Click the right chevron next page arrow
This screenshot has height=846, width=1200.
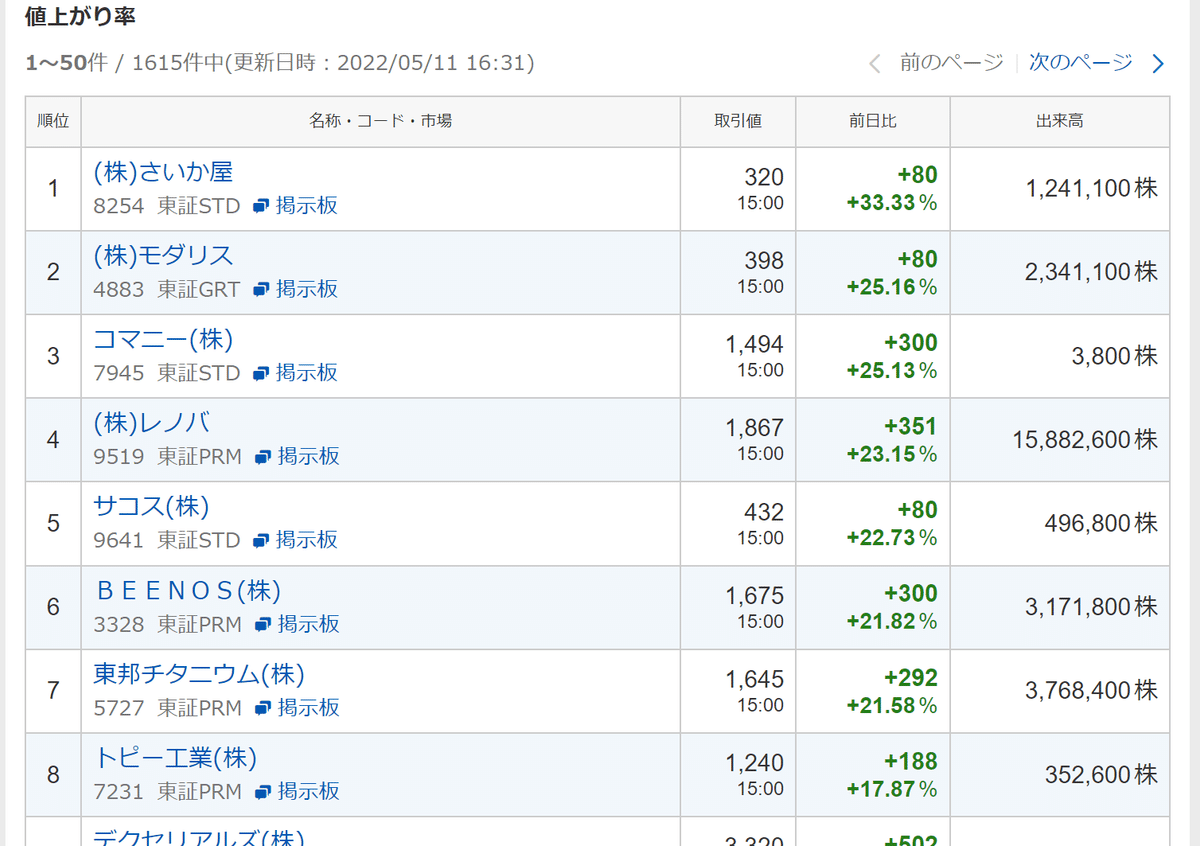[x=1158, y=64]
